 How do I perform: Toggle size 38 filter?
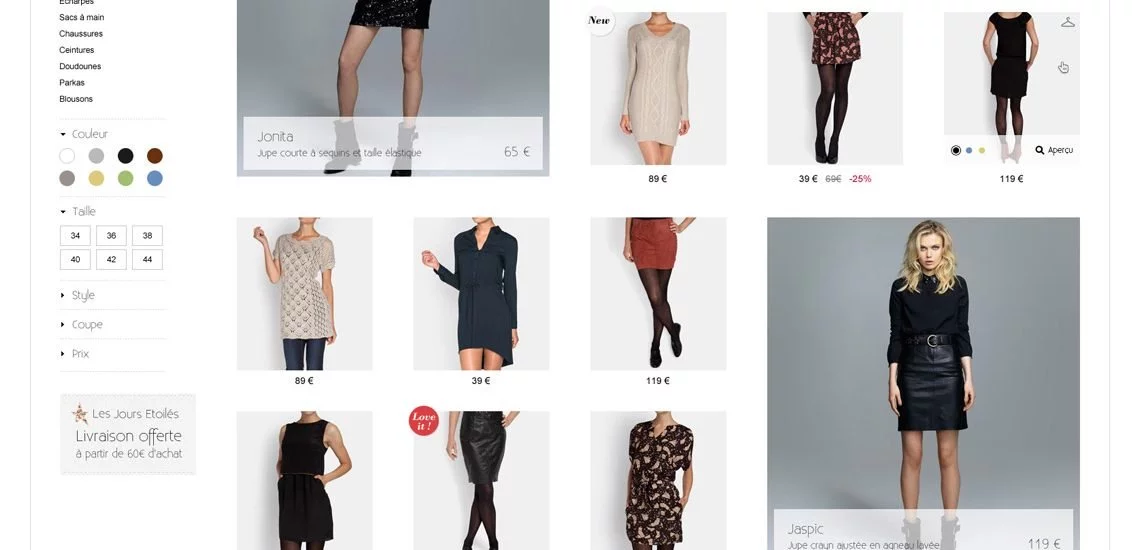148,236
